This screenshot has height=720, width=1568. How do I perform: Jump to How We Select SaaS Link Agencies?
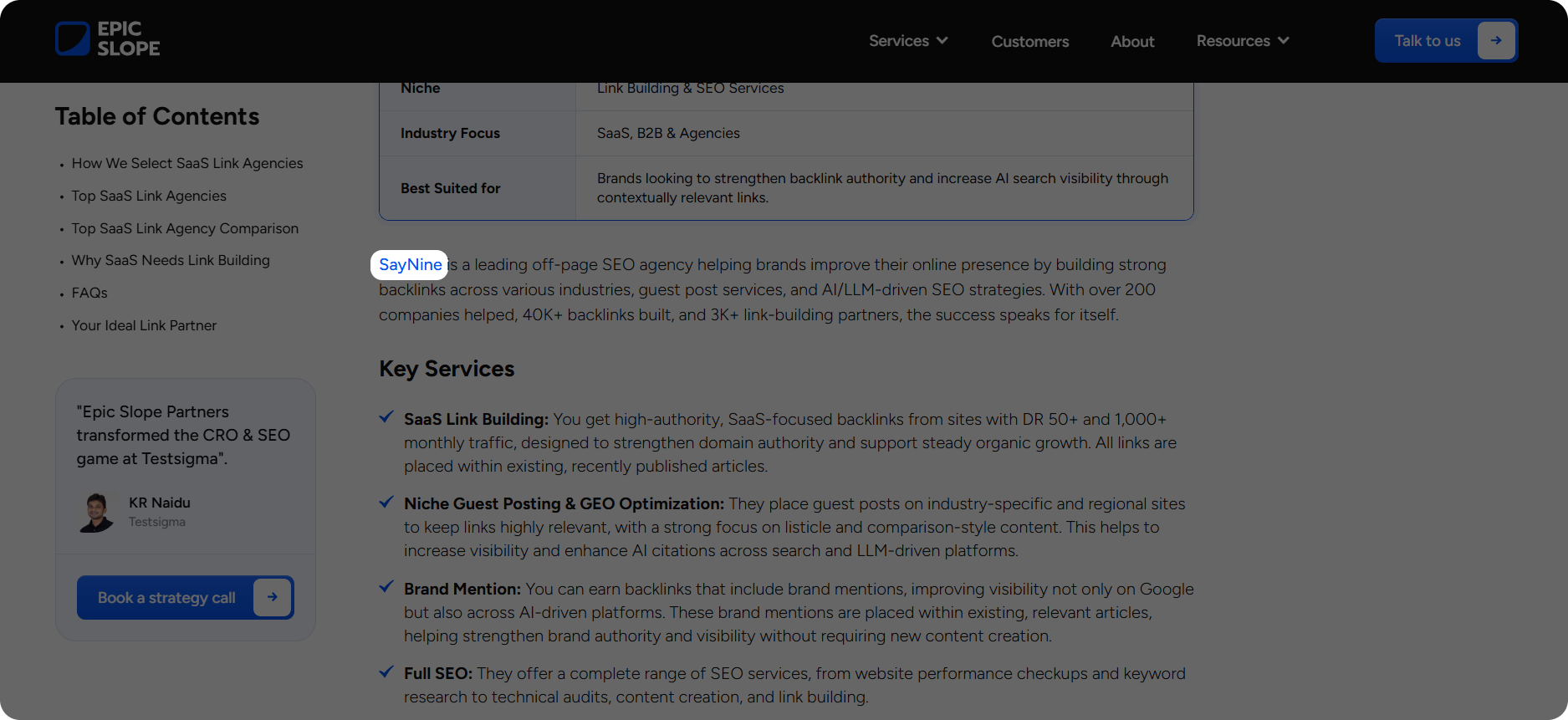[187, 163]
